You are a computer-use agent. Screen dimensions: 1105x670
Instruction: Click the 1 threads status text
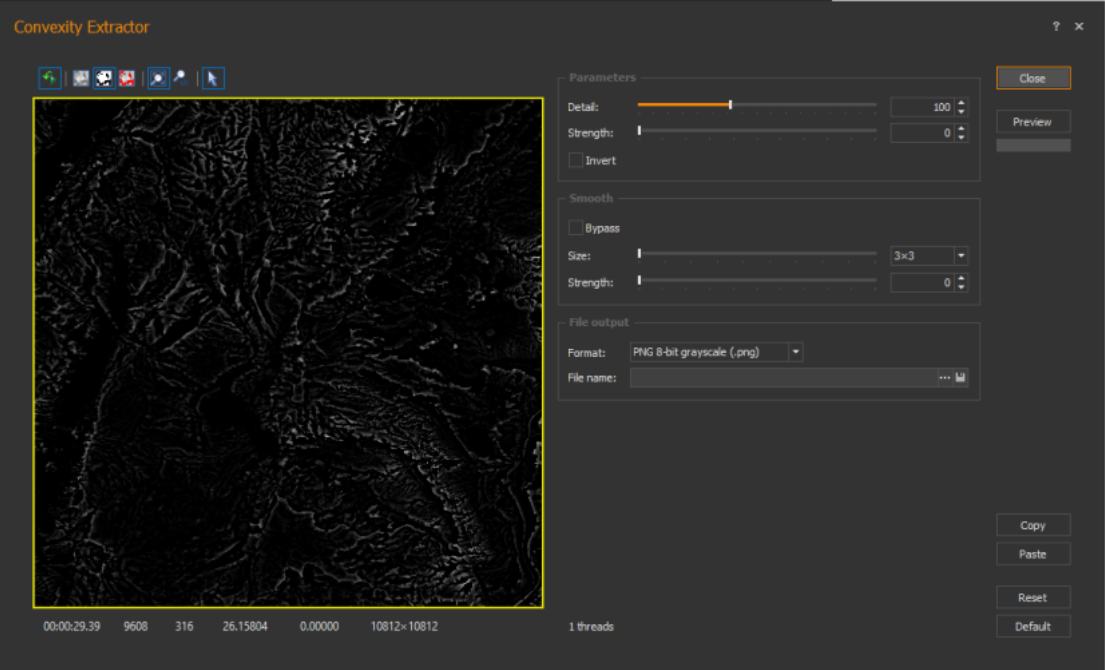591,626
